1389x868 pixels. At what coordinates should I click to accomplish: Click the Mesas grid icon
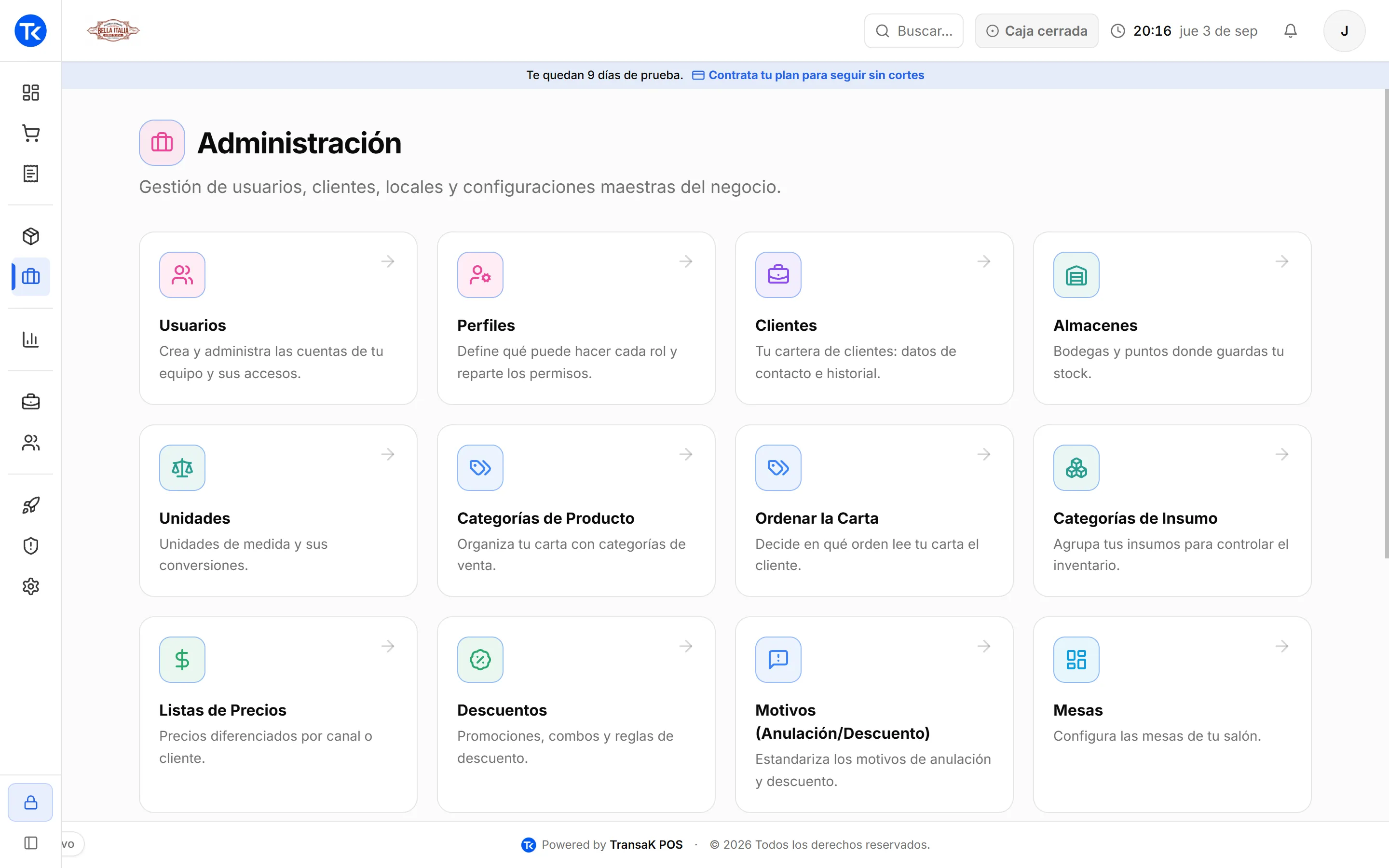(1076, 660)
